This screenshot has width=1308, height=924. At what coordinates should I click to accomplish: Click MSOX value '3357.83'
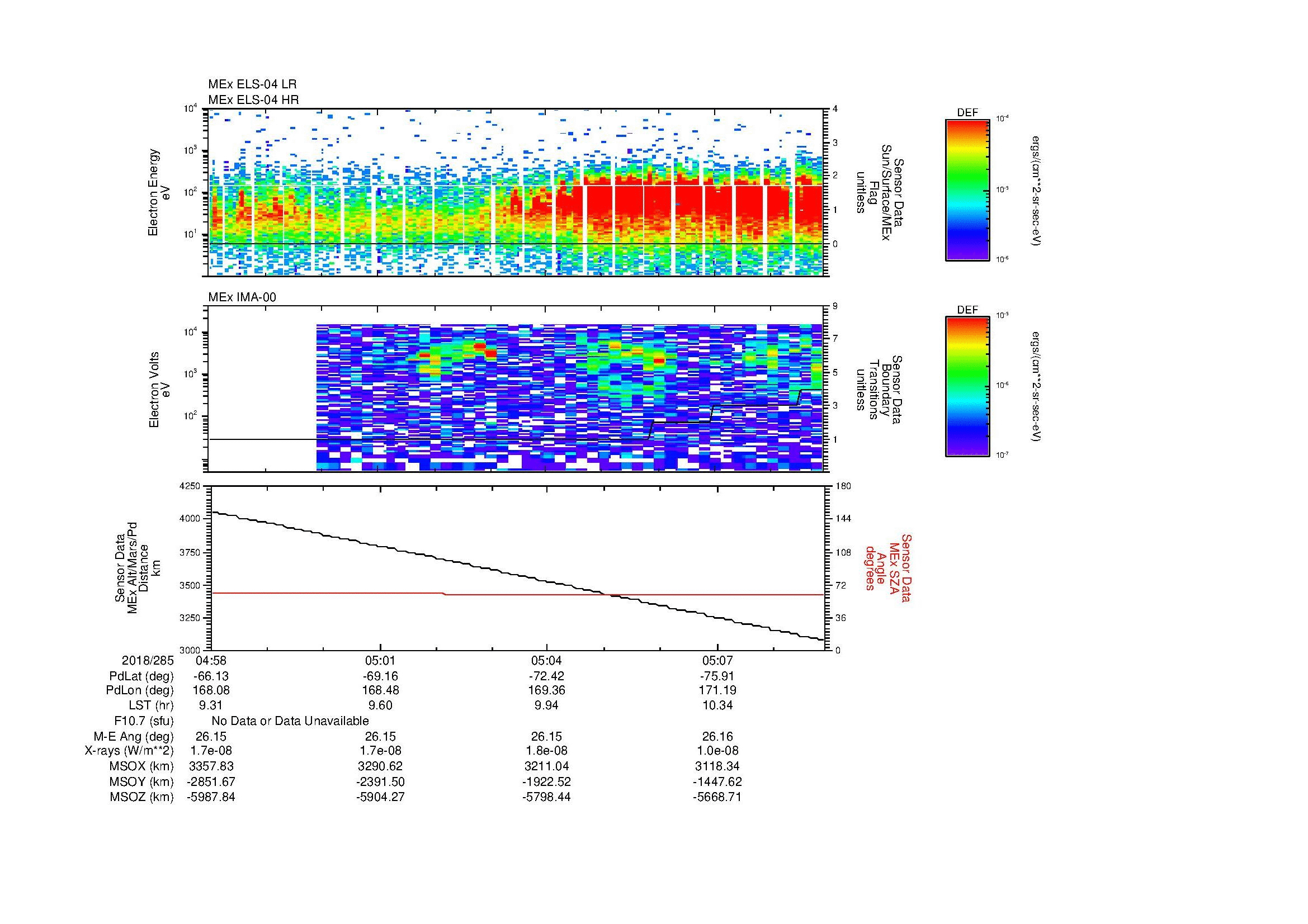tap(211, 766)
